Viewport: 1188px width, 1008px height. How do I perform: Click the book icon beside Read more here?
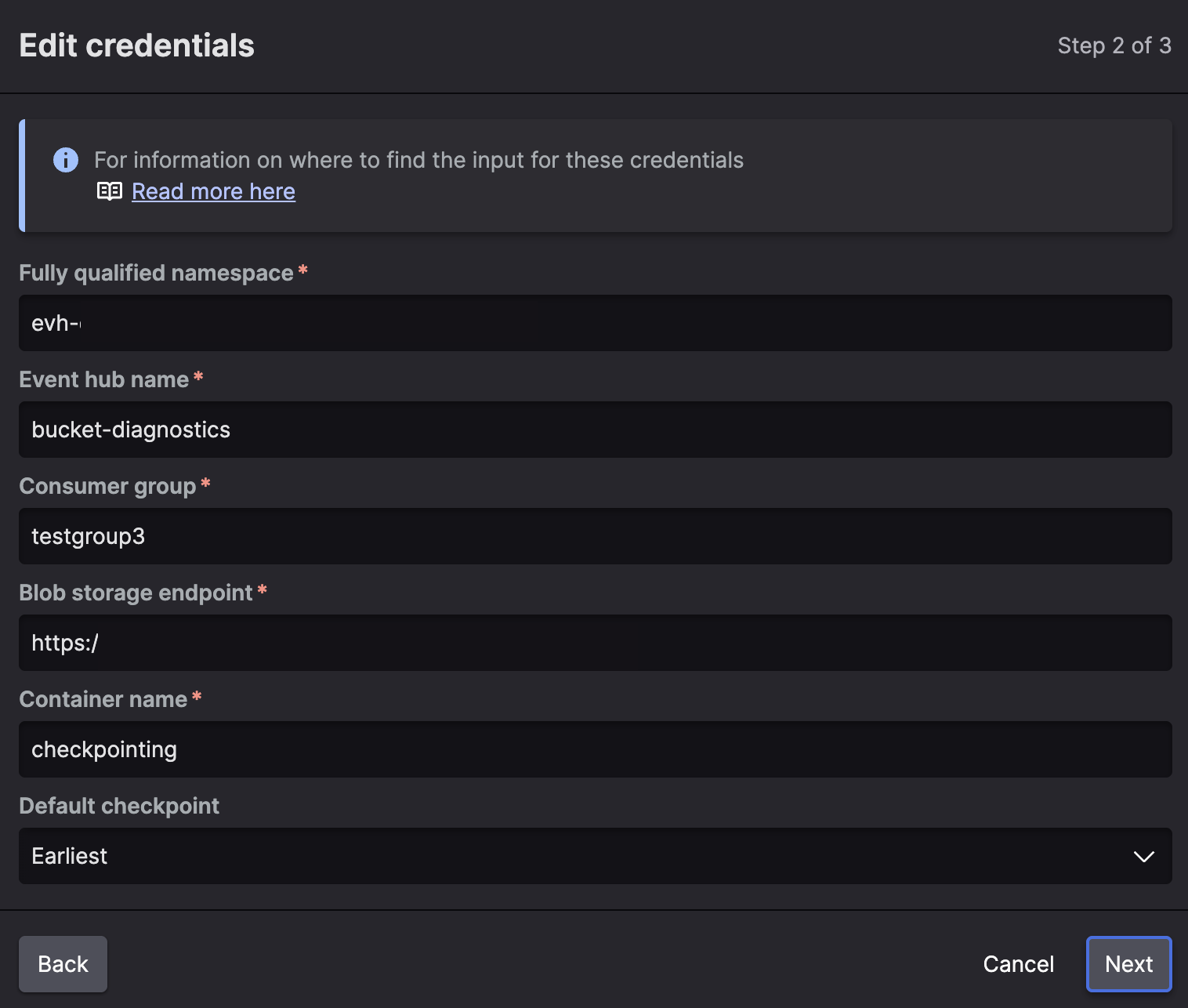[110, 190]
